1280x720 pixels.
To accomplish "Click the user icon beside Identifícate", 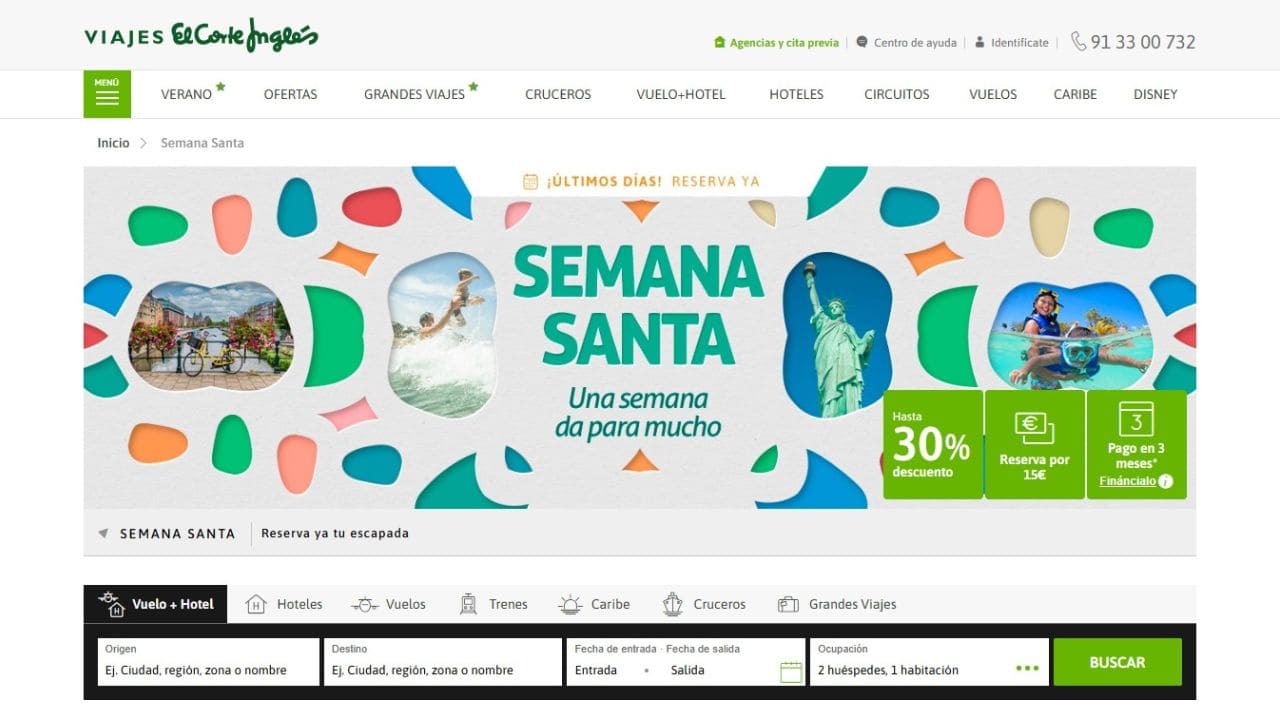I will (980, 42).
